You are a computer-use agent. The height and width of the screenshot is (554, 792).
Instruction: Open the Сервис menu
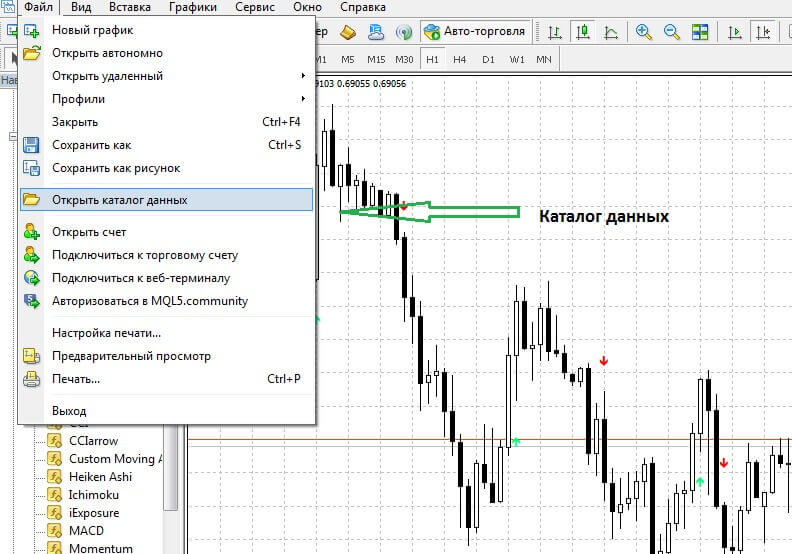pos(255,7)
